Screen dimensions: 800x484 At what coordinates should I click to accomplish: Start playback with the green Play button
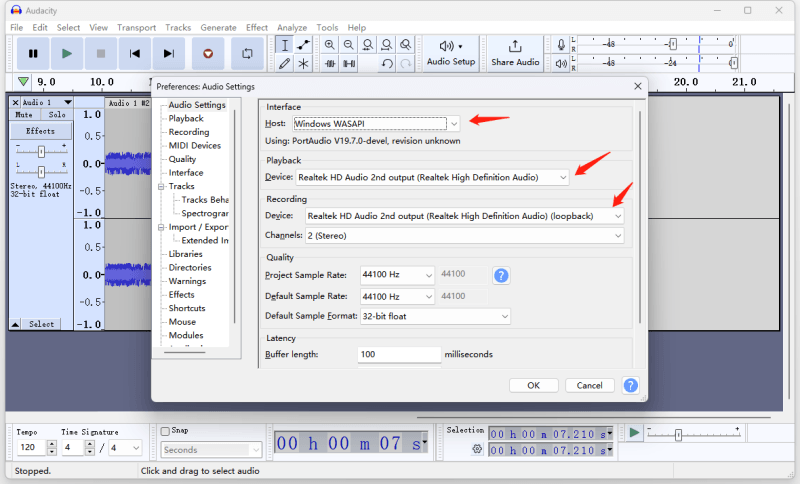click(x=67, y=53)
